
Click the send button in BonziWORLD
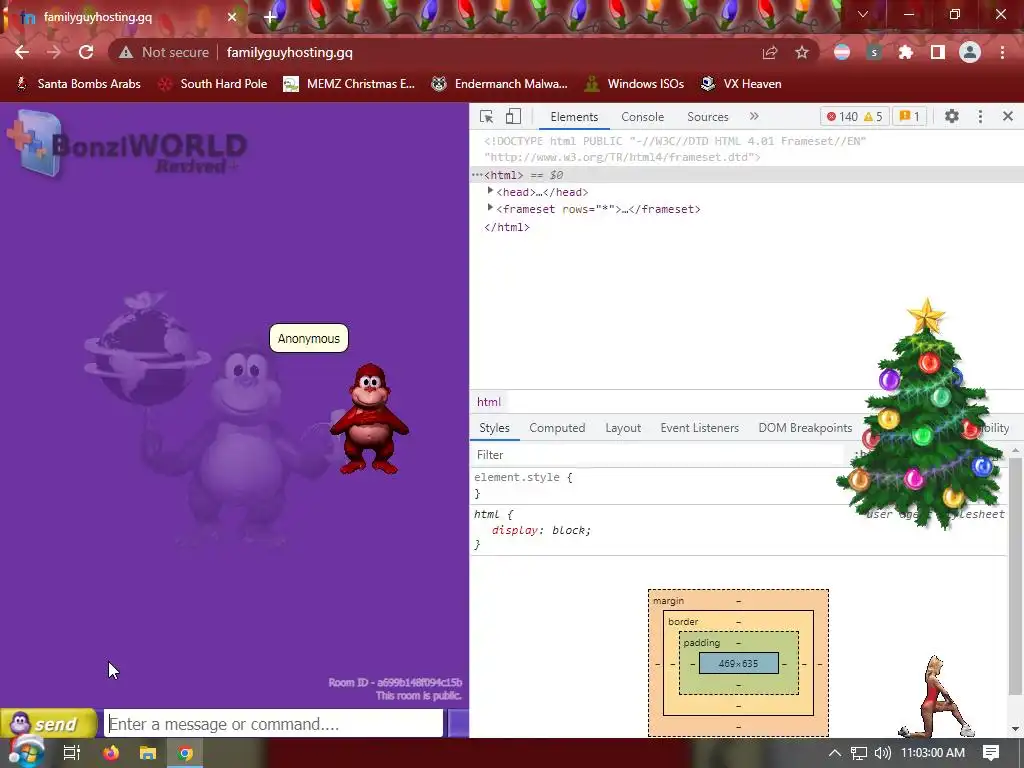pos(48,724)
